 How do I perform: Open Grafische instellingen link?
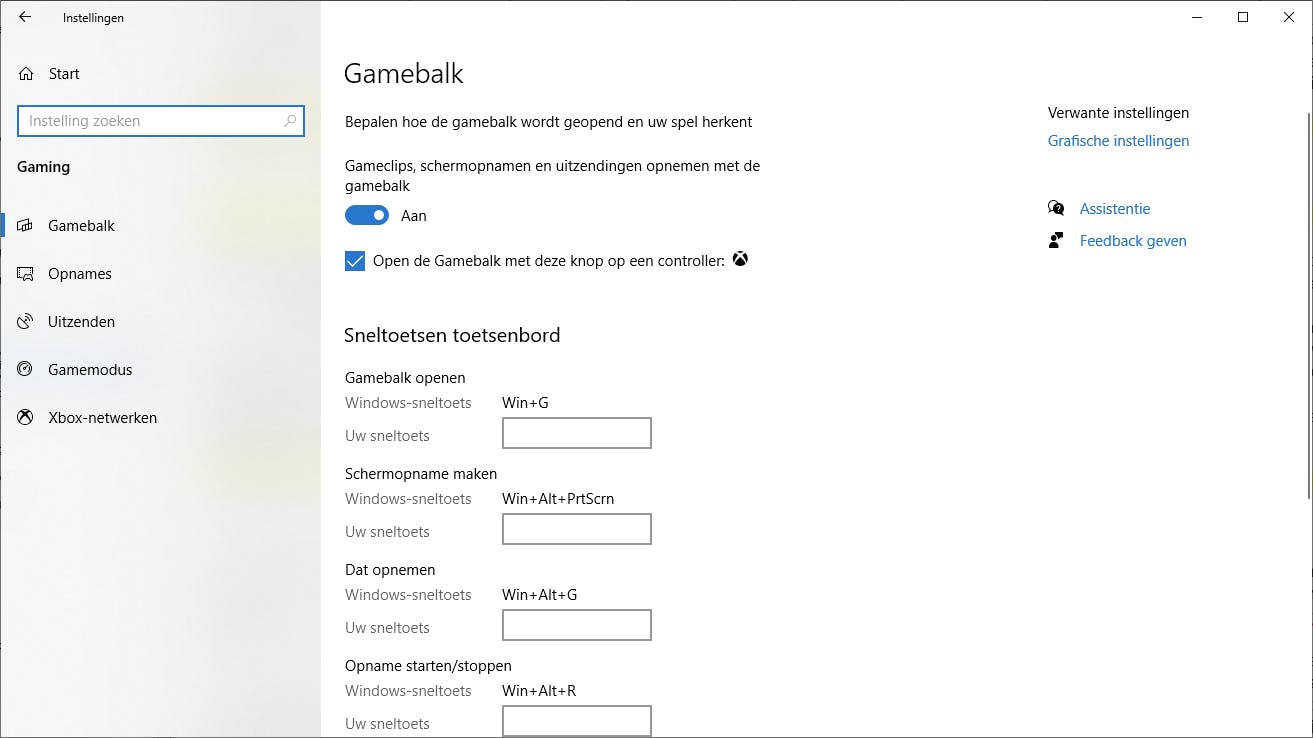(1118, 140)
